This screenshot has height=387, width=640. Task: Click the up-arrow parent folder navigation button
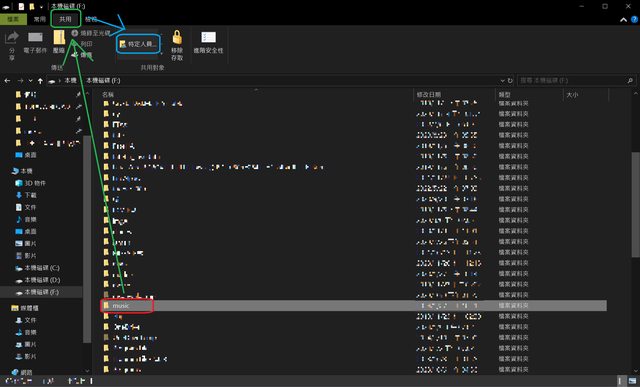[40, 81]
